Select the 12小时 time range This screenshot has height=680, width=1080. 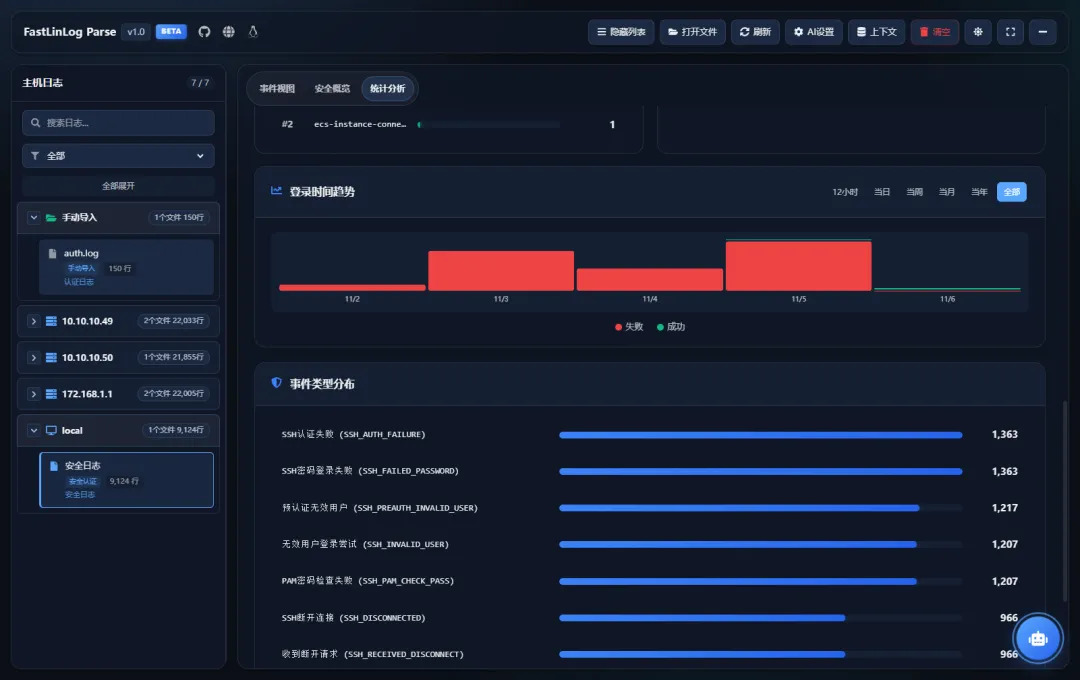[844, 192]
